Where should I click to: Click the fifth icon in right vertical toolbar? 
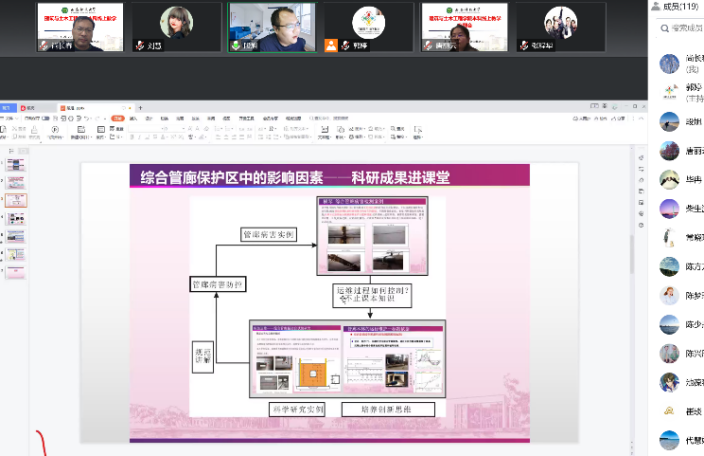[x=641, y=202]
